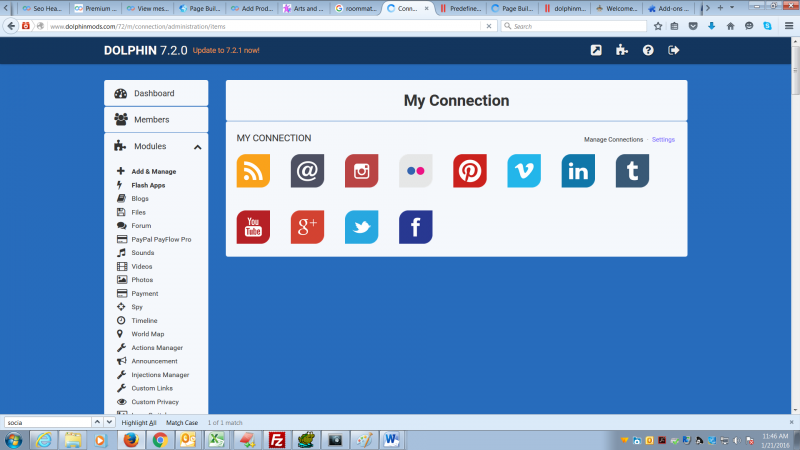Toggle Match Case in find bar
The width and height of the screenshot is (800, 450).
[x=182, y=422]
